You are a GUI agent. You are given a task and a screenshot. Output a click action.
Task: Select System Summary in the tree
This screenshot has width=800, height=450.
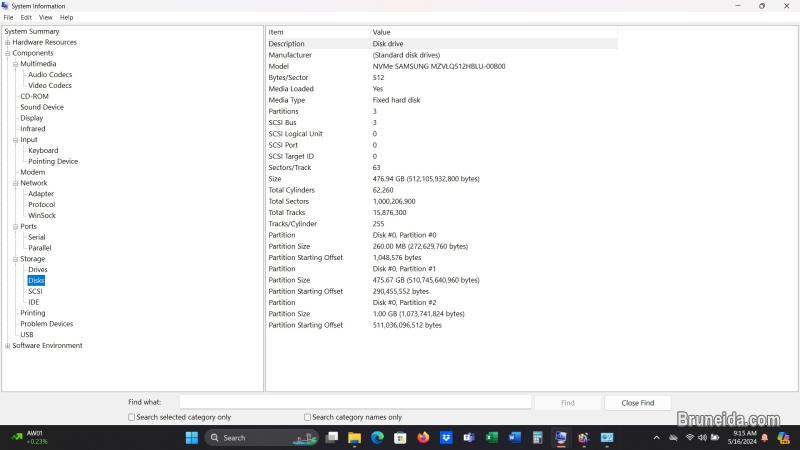[x=32, y=31]
